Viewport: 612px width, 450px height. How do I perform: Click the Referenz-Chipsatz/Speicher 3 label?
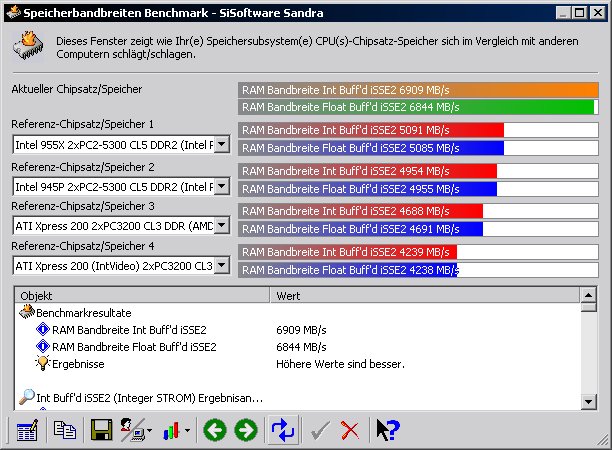pyautogui.click(x=83, y=206)
